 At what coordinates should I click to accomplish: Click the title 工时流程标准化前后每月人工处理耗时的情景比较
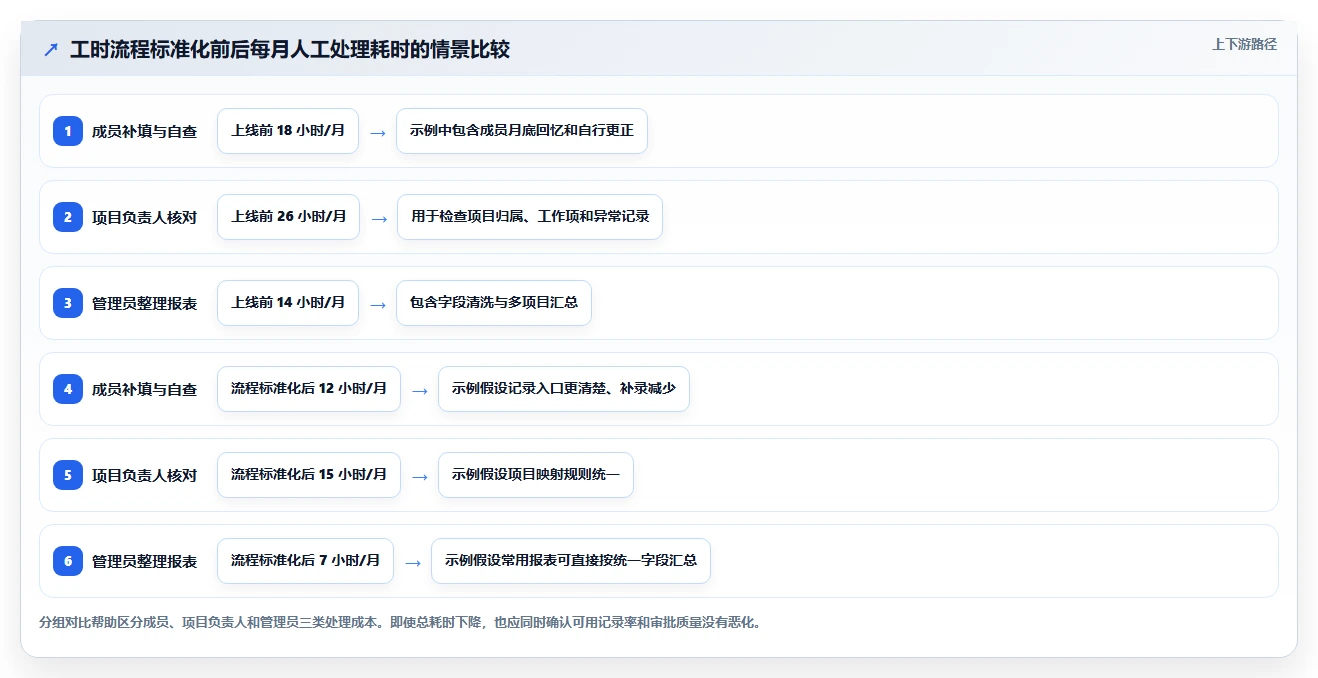pos(290,49)
